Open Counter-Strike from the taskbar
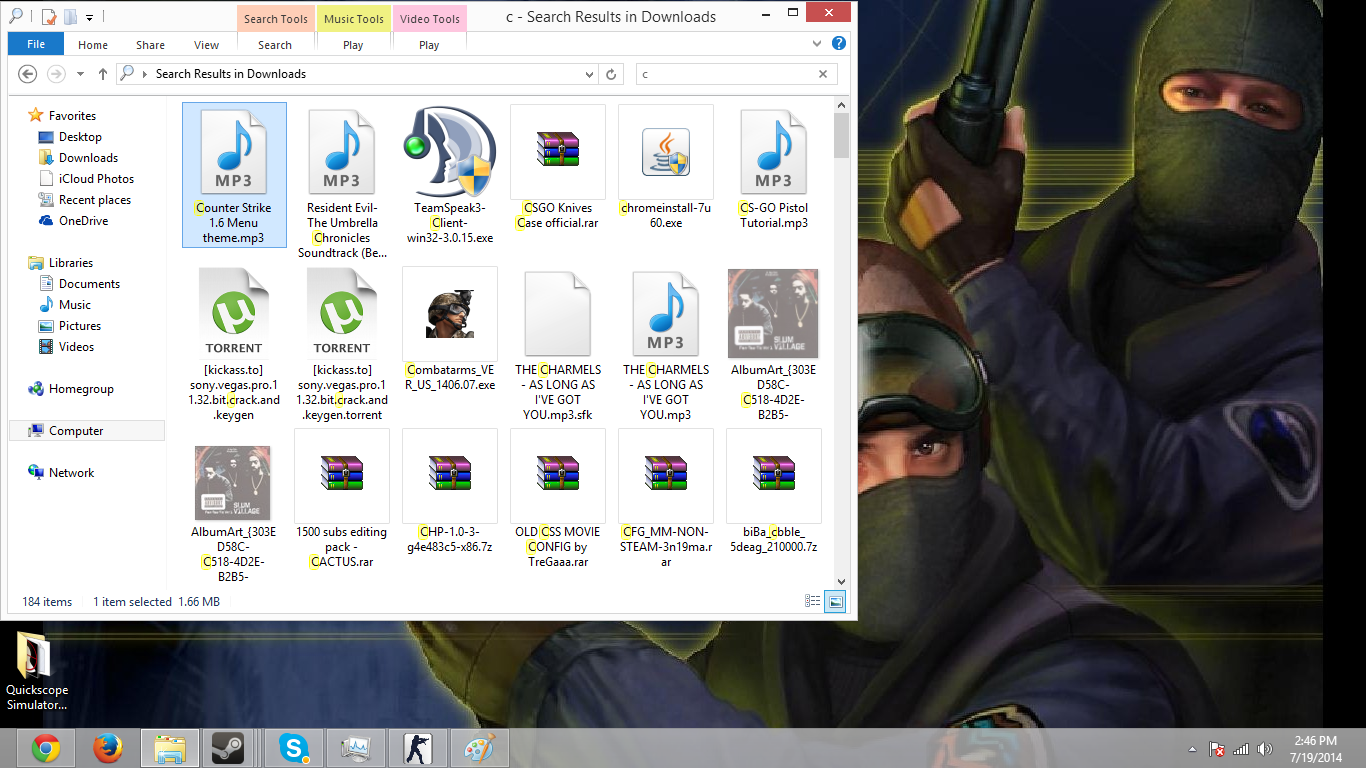The height and width of the screenshot is (768, 1366). tap(418, 748)
